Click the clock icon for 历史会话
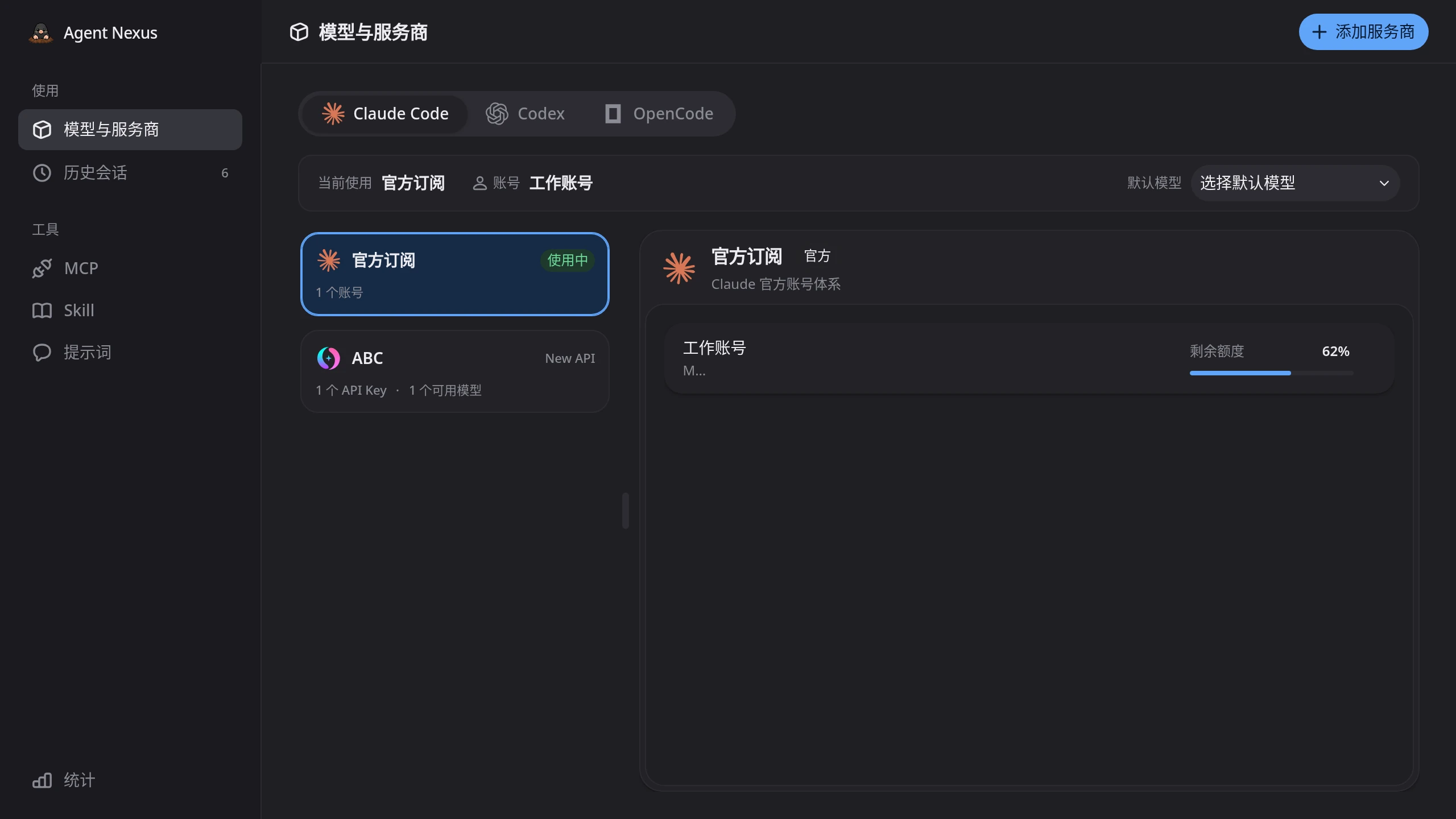The height and width of the screenshot is (819, 1456). 42,173
